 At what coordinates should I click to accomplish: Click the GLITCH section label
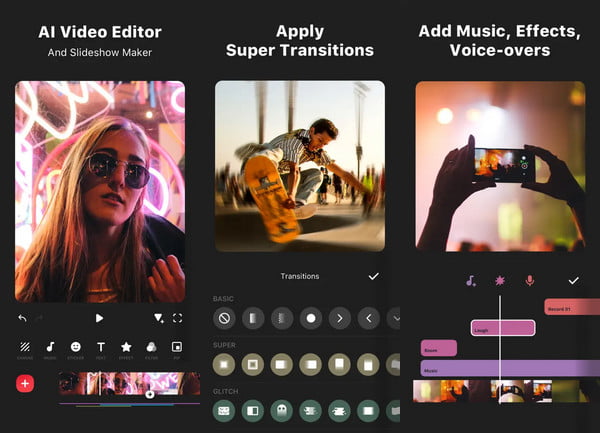225,391
